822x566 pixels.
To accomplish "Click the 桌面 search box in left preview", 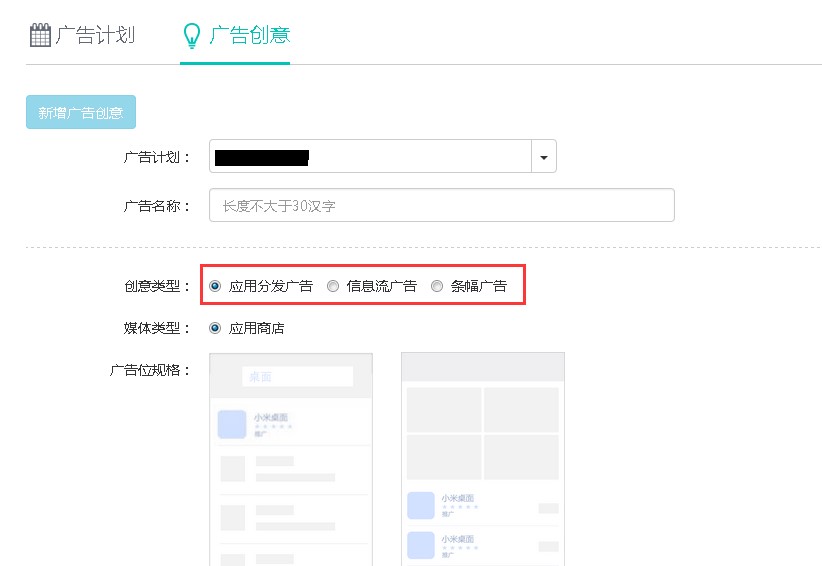I will (x=297, y=377).
